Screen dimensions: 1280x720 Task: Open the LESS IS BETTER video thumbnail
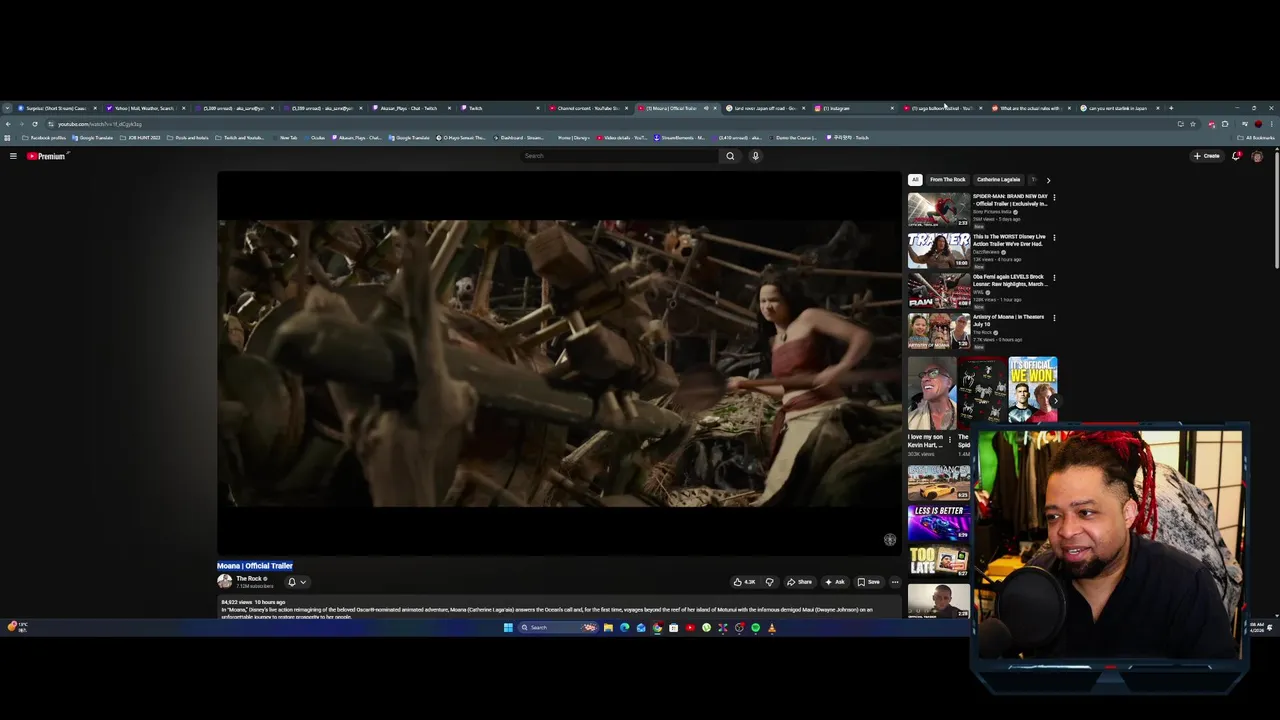click(x=938, y=522)
